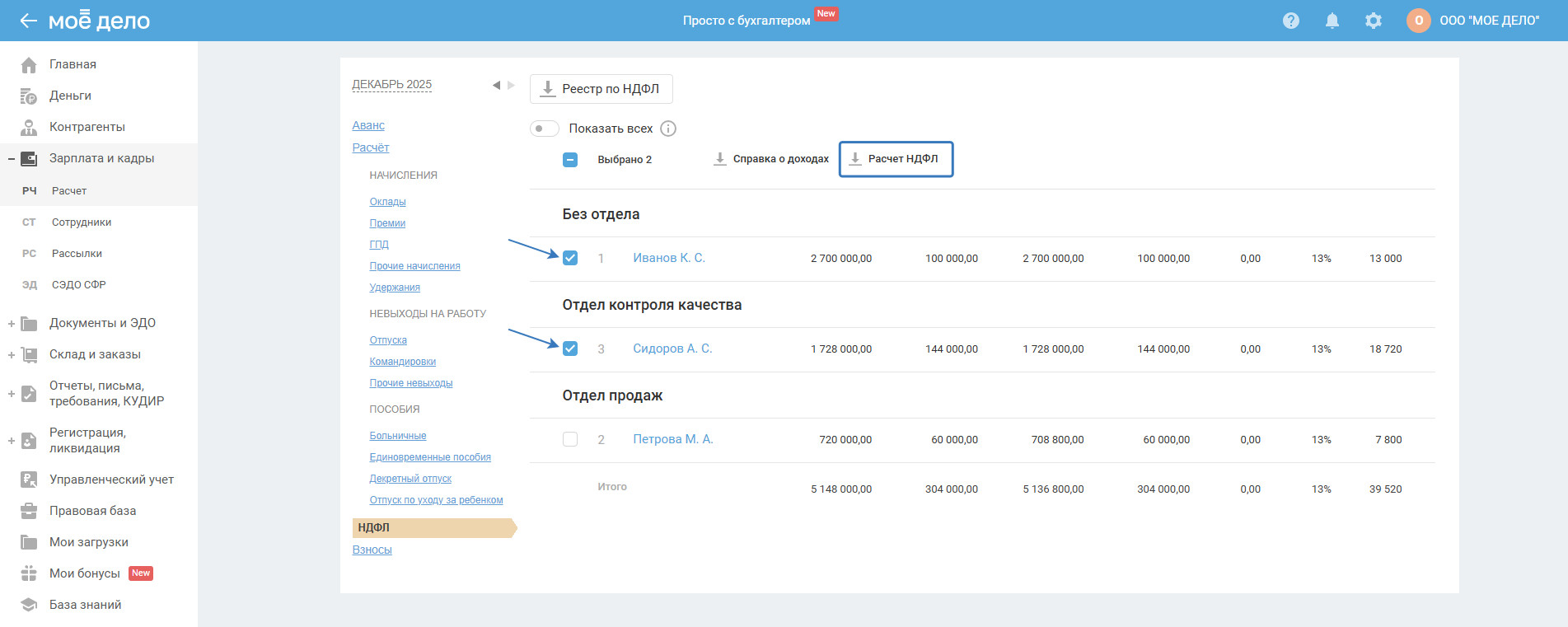Open the ООО "МОЕ ДЕЛО" company menu
Viewport: 1568px width, 627px height.
pyautogui.click(x=1490, y=21)
